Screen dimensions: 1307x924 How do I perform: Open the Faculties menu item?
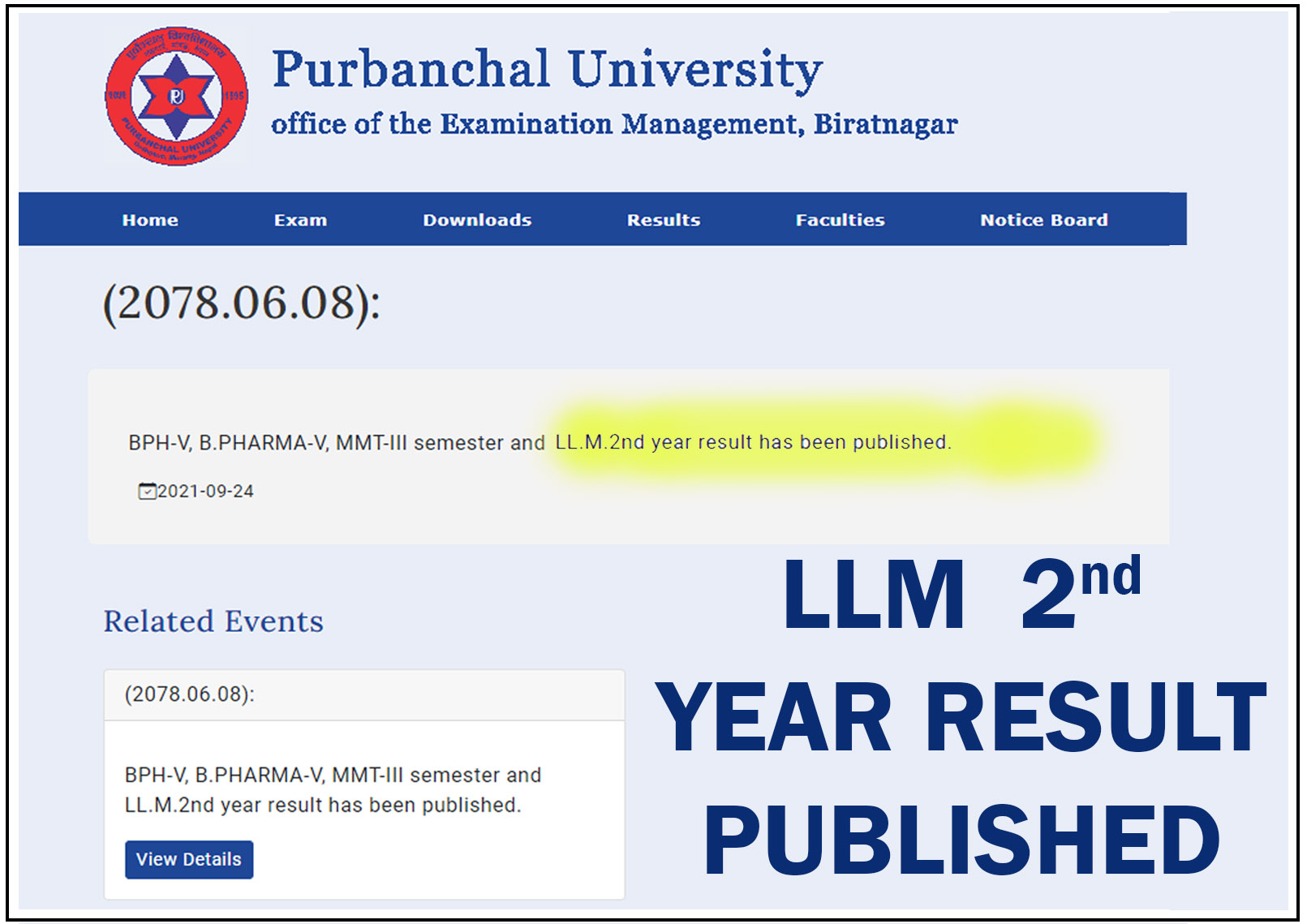840,220
